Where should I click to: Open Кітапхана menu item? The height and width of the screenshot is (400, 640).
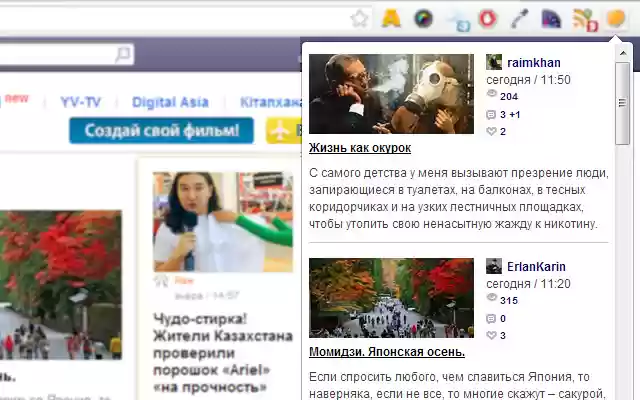(x=270, y=102)
